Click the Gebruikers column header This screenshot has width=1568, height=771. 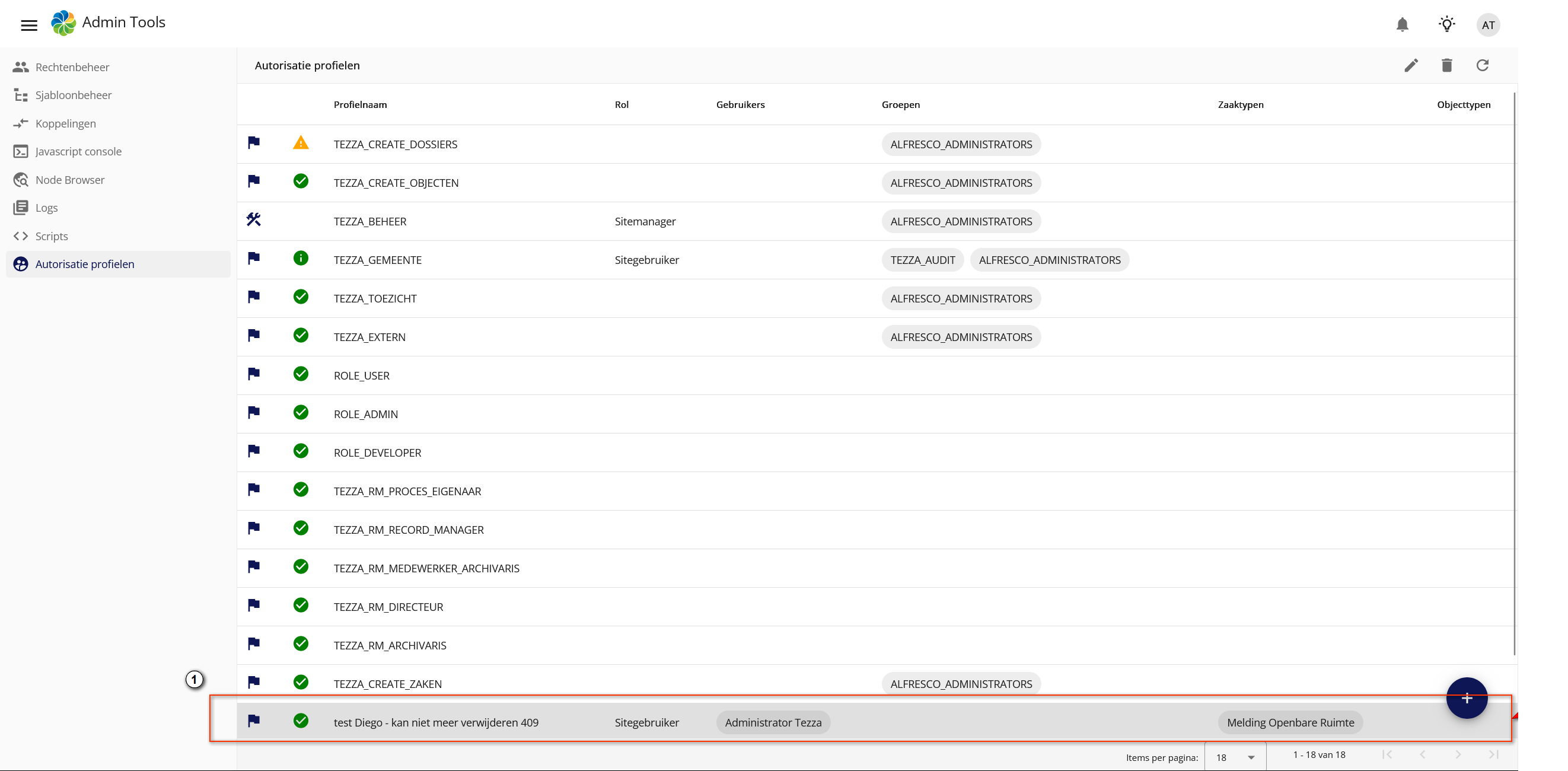(x=740, y=104)
